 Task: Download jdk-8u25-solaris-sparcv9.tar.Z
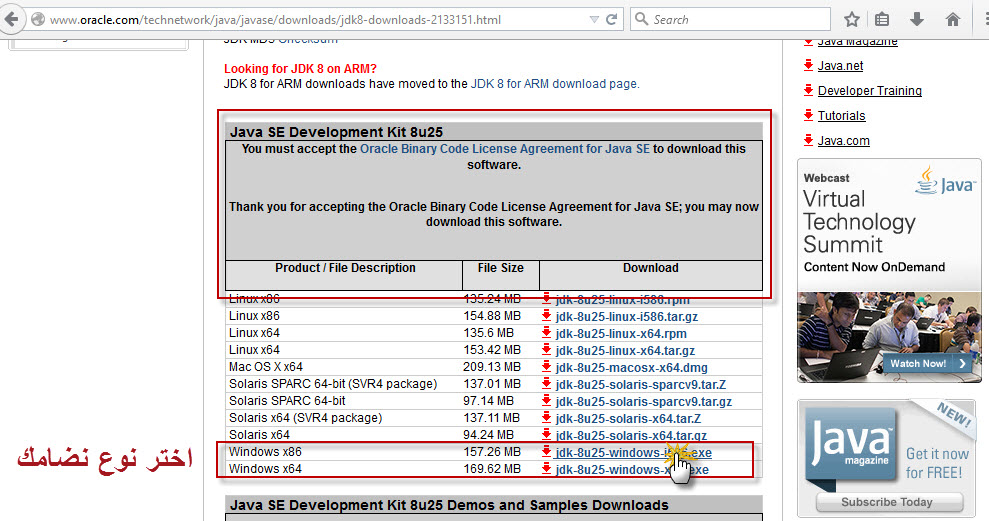tap(640, 385)
